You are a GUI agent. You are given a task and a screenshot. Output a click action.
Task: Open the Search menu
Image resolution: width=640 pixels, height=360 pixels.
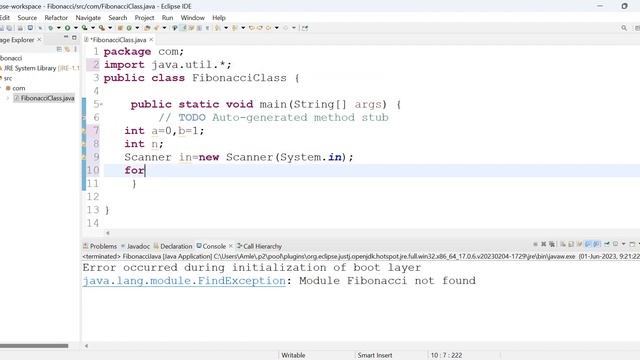[118, 18]
